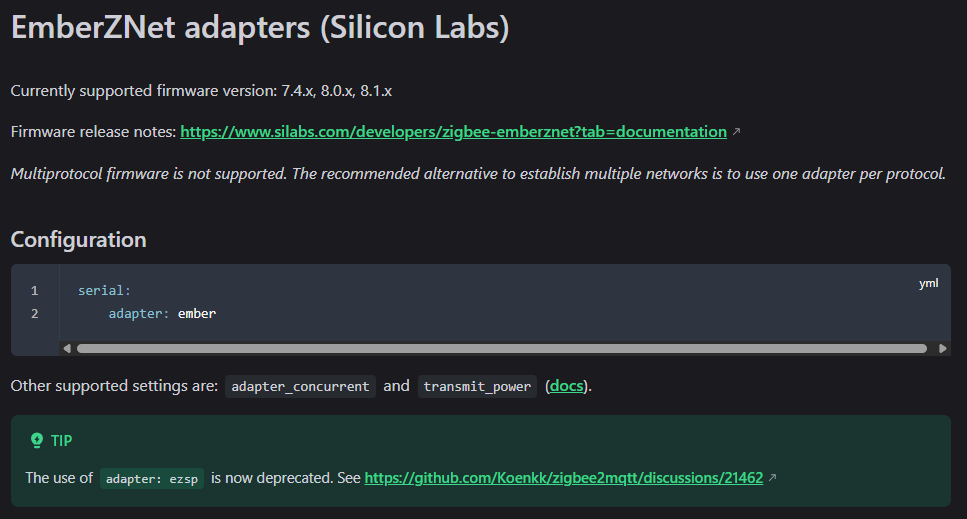Select line number 1 in code block

point(35,291)
